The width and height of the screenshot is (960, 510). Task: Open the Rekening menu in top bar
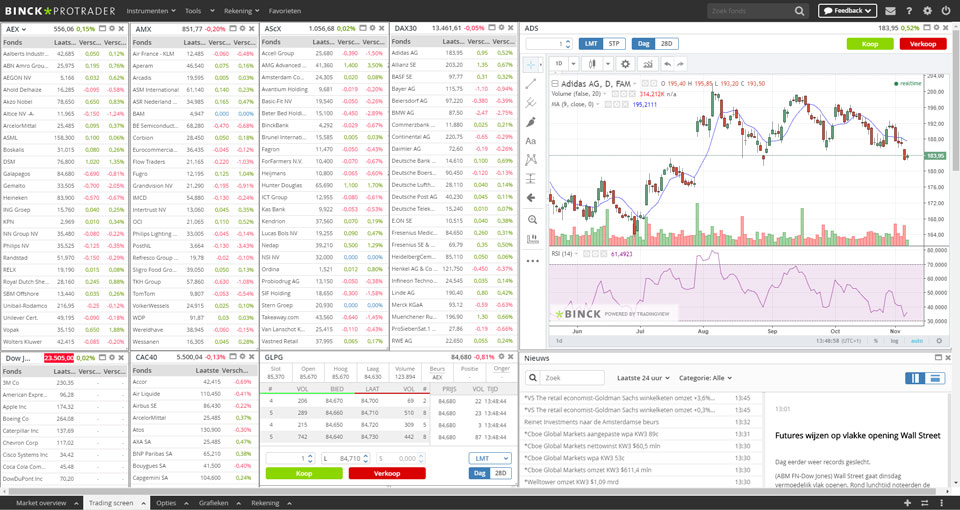(242, 11)
